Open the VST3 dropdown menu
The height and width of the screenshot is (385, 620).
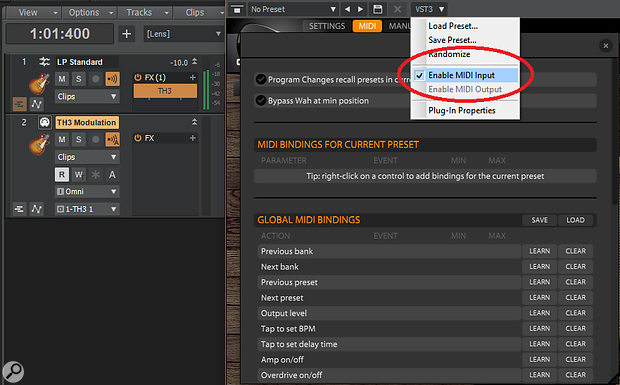(429, 9)
